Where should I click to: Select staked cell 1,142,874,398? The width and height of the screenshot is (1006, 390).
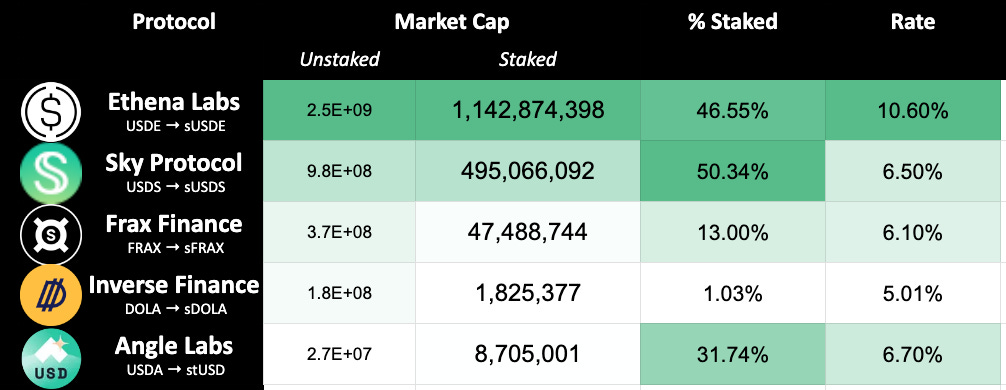(x=528, y=110)
